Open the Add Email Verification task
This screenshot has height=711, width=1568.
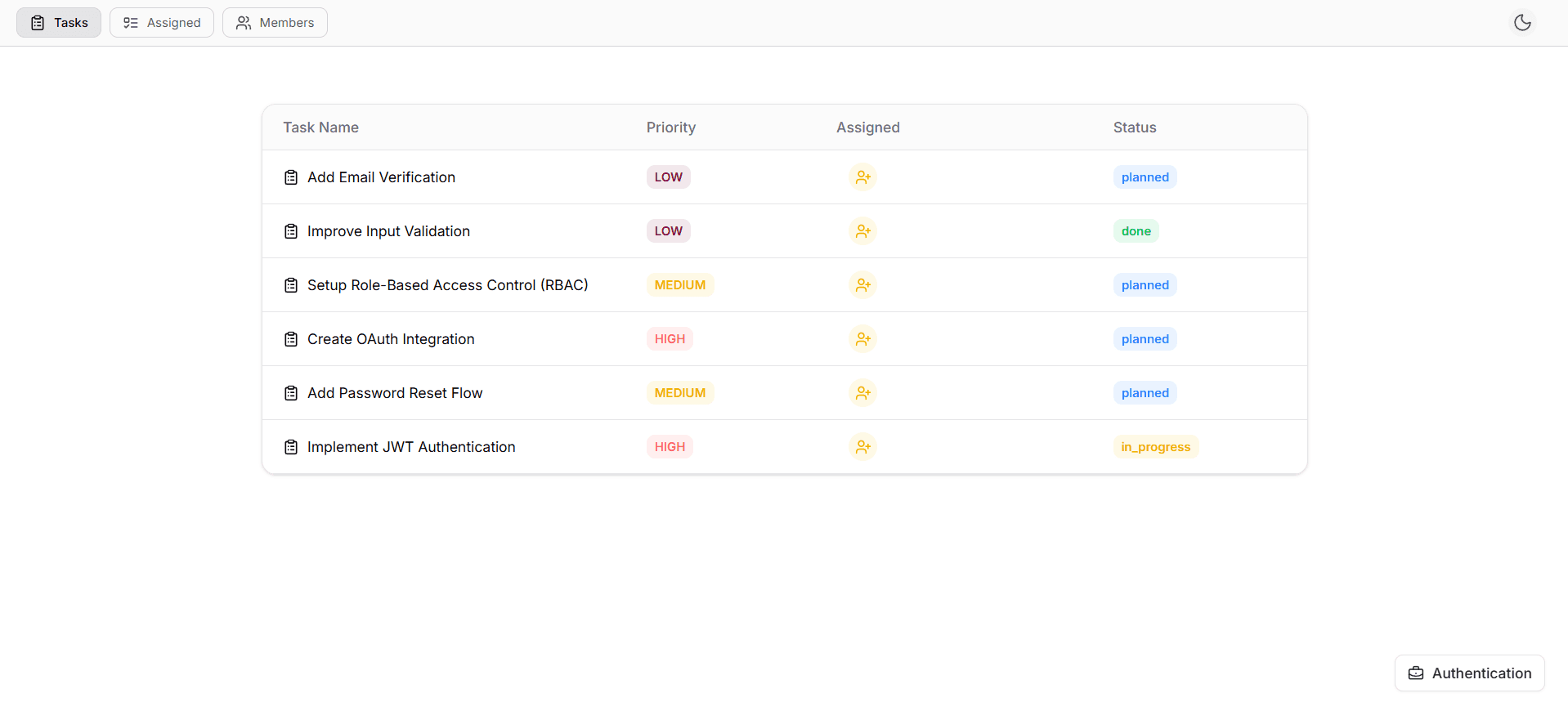point(381,177)
